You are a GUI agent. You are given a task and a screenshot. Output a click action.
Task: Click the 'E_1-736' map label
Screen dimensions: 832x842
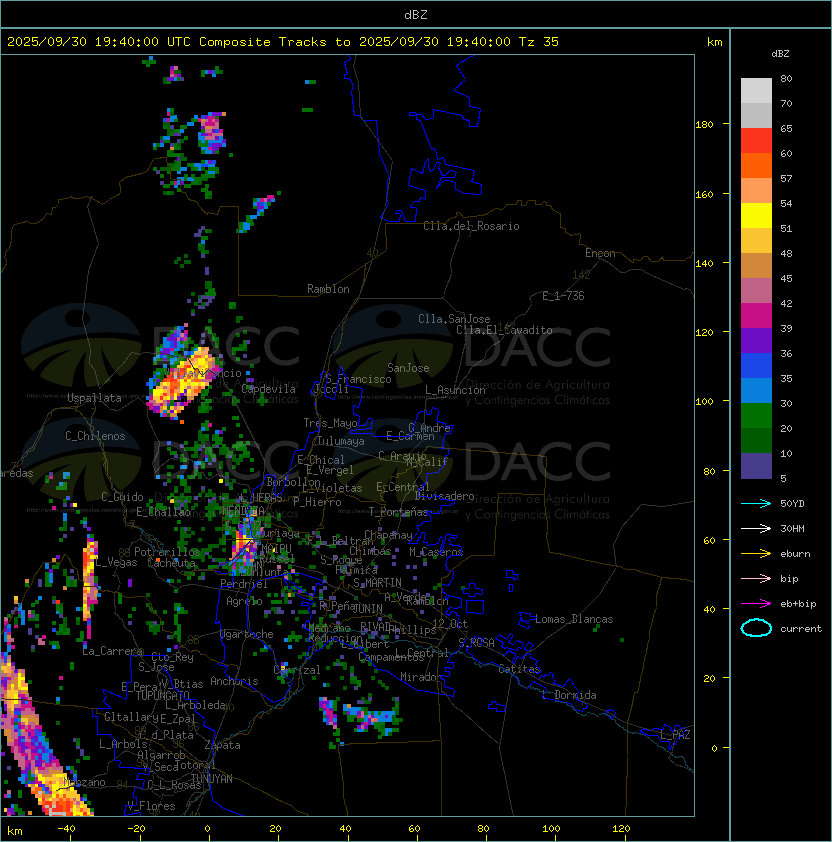pyautogui.click(x=563, y=296)
